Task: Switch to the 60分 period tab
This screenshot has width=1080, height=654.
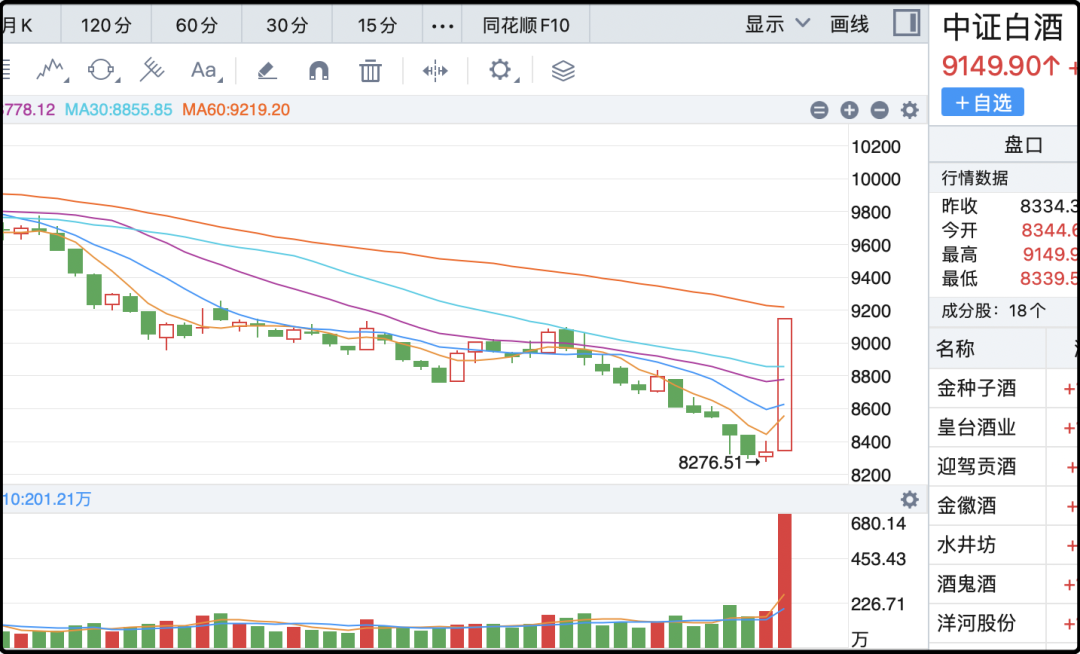Action: [x=196, y=25]
